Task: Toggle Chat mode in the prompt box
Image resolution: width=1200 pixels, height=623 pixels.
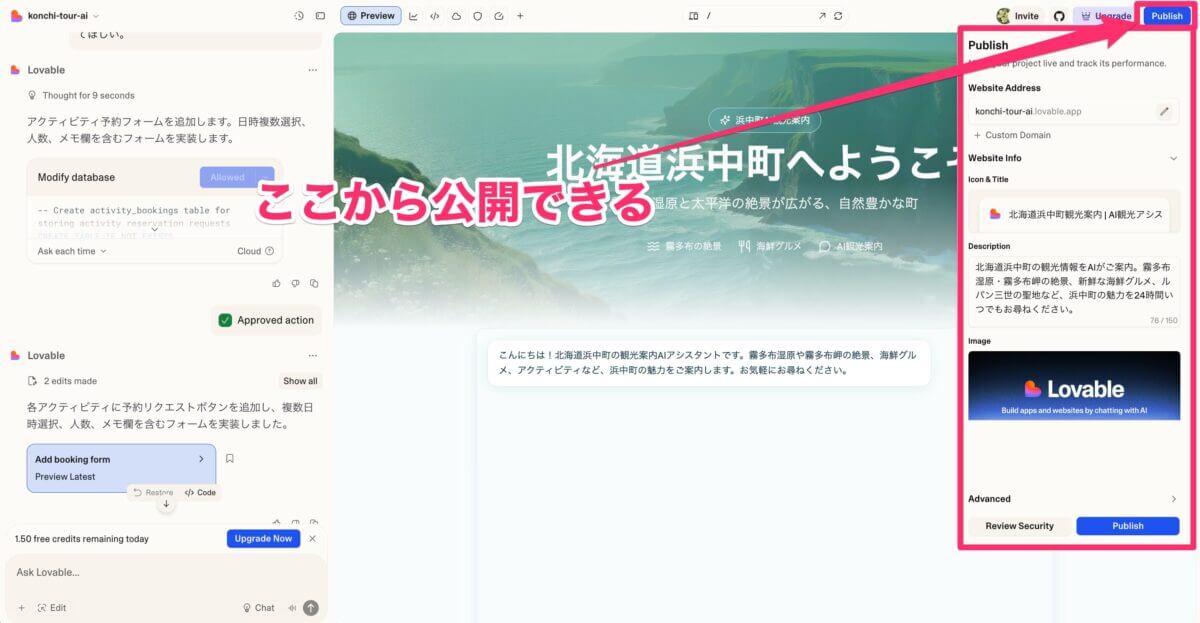Action: pos(258,607)
